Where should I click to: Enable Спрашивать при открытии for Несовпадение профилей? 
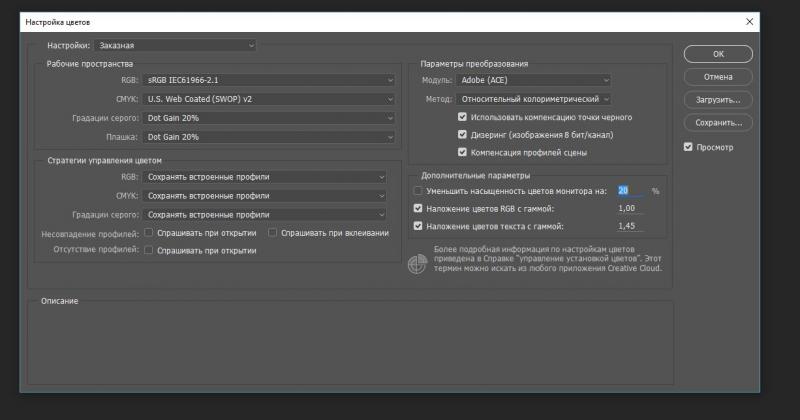click(148, 233)
